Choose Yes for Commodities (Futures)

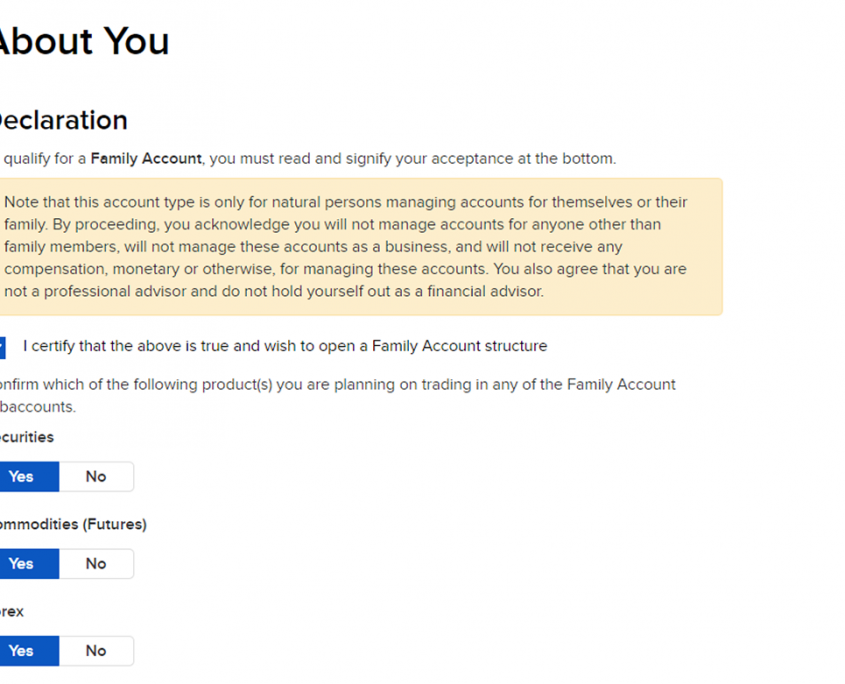click(x=22, y=564)
